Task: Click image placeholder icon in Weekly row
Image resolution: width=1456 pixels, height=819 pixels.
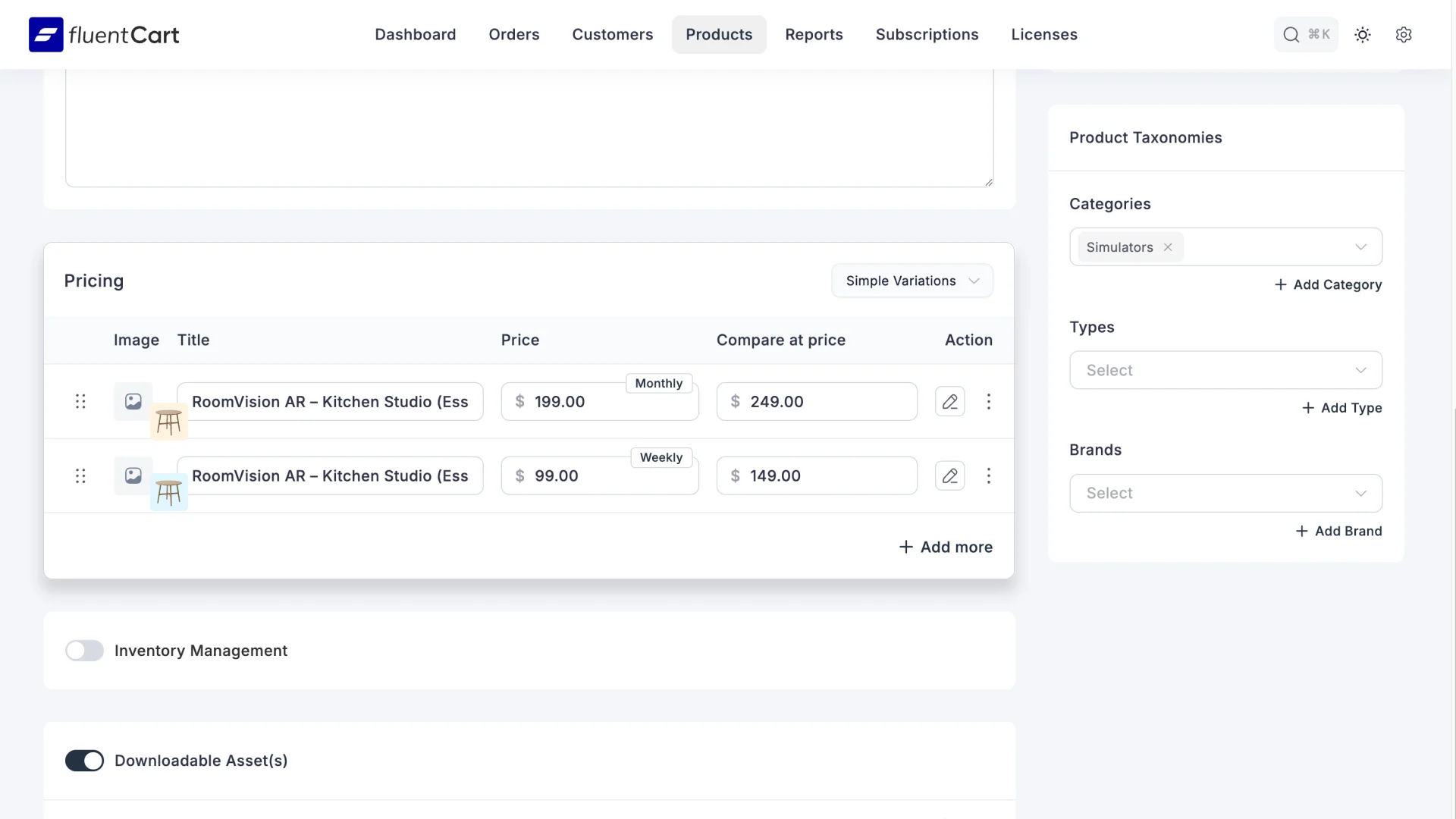Action: click(x=133, y=476)
